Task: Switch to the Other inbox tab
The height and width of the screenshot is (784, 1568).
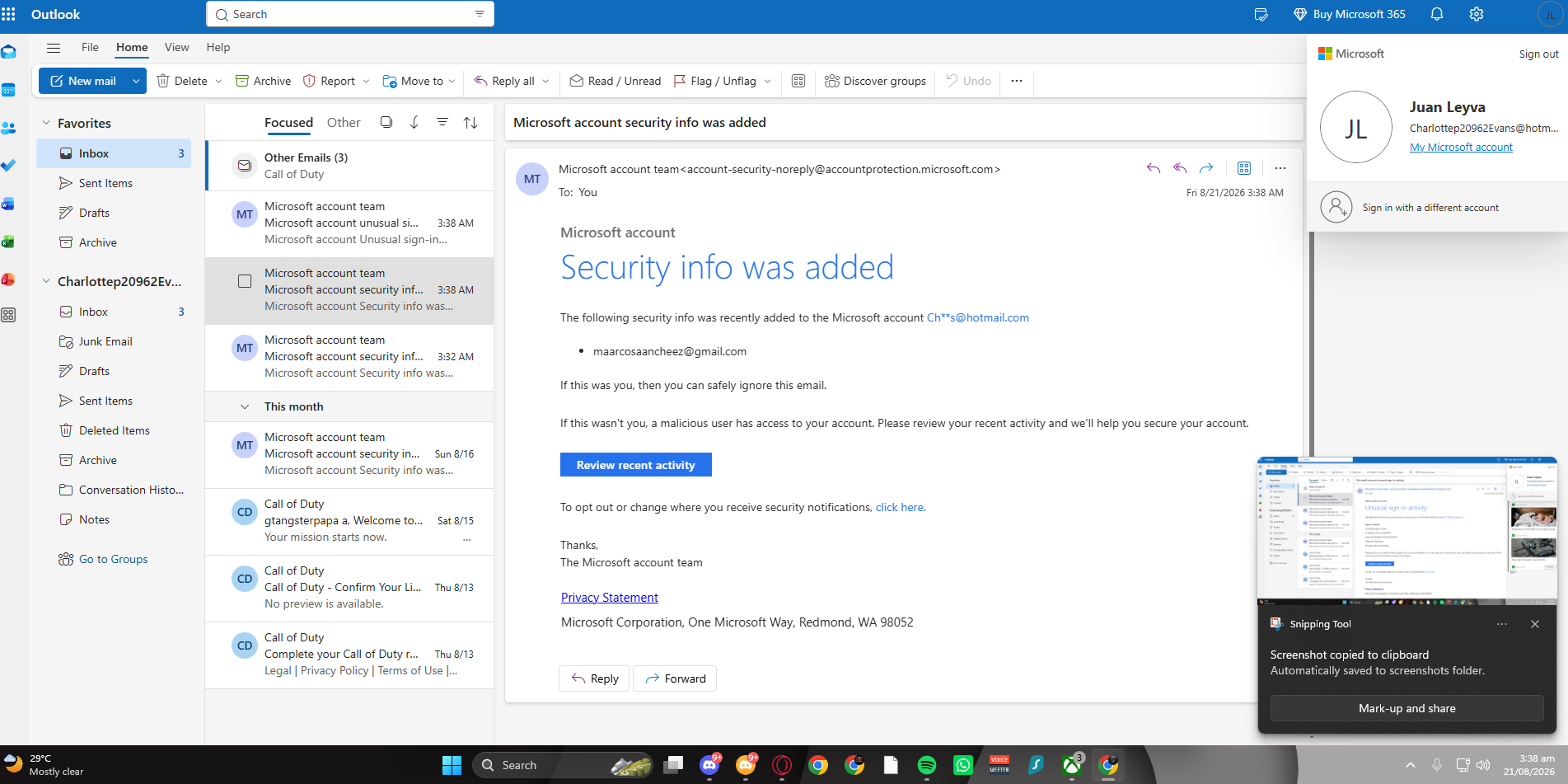Action: pos(344,122)
